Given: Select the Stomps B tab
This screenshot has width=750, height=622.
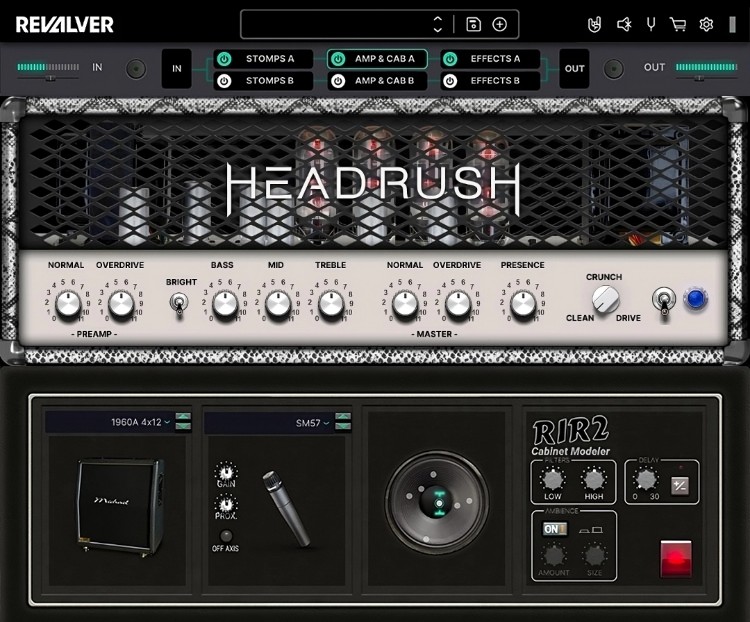Looking at the screenshot, I should [x=263, y=81].
